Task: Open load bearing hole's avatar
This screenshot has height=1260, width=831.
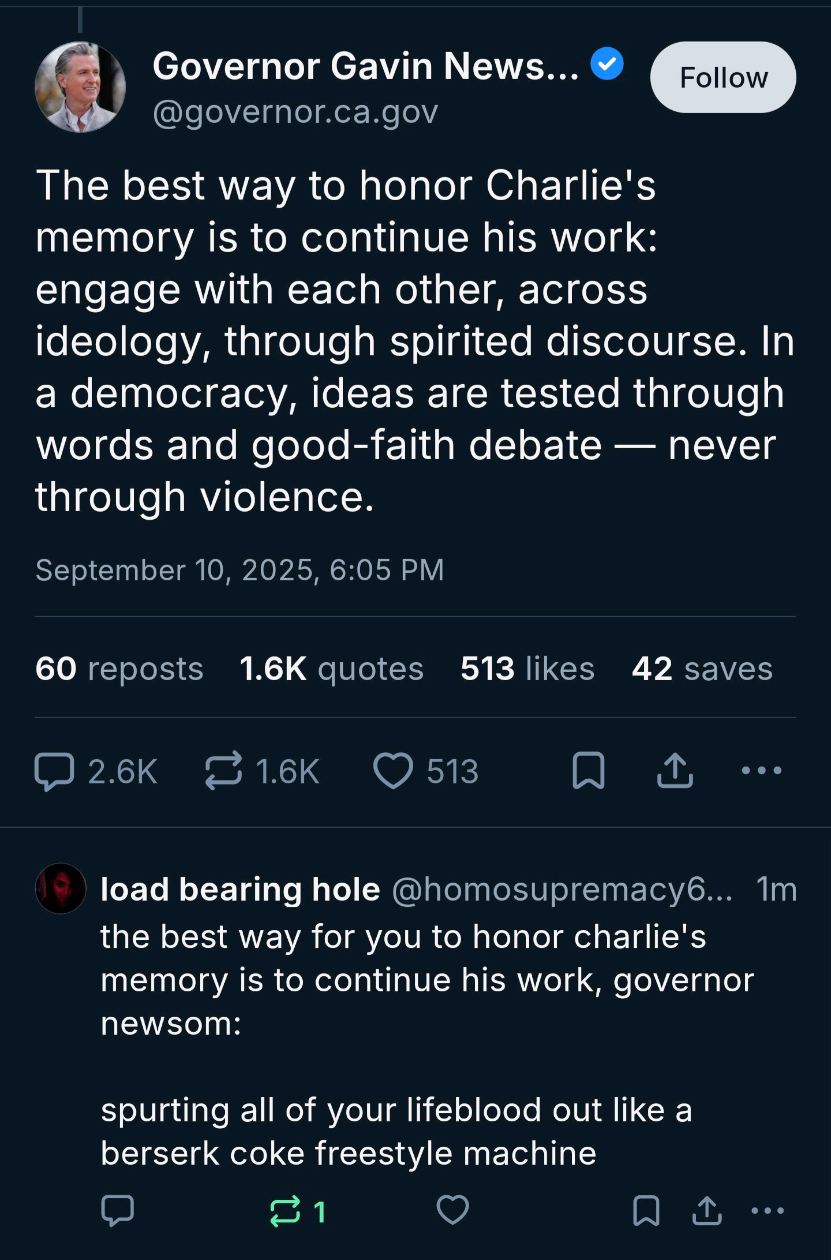Action: (60, 888)
